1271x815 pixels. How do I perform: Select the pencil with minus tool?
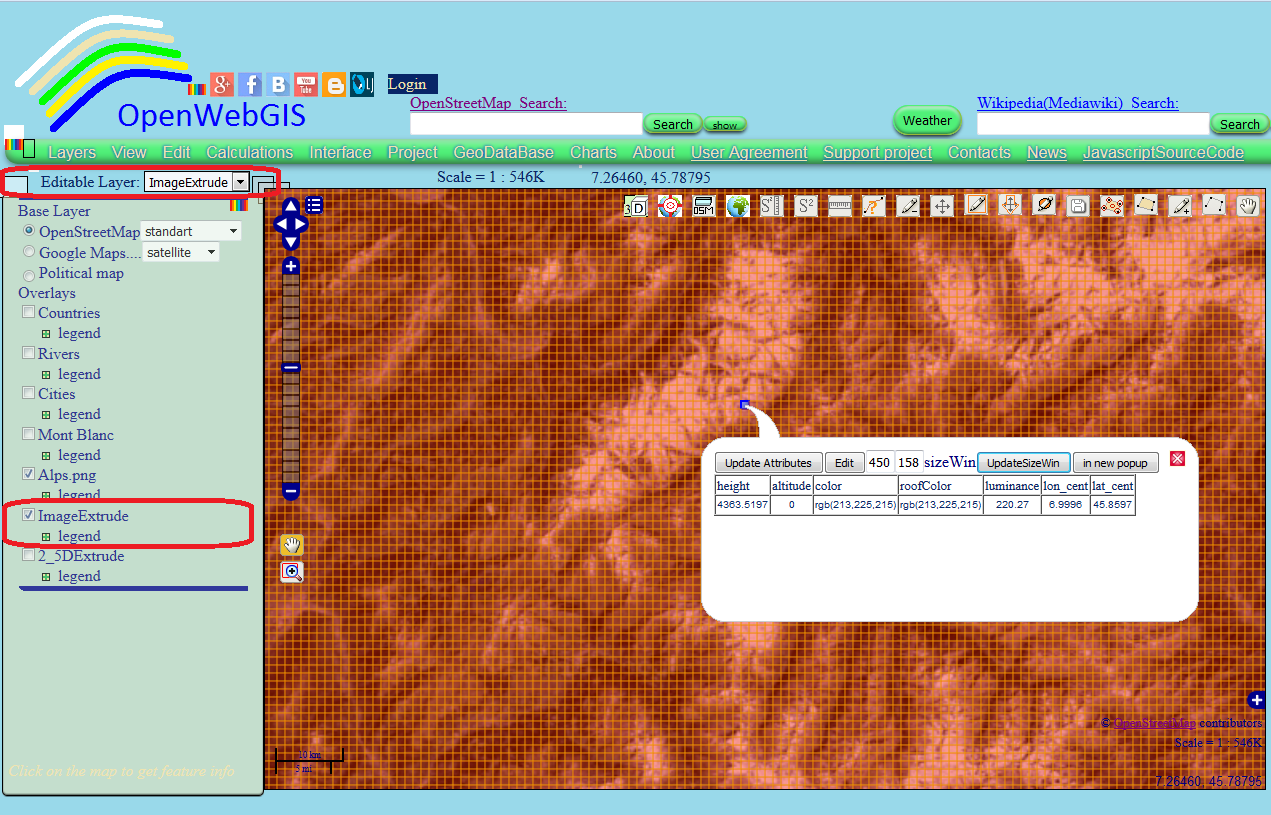pos(908,206)
